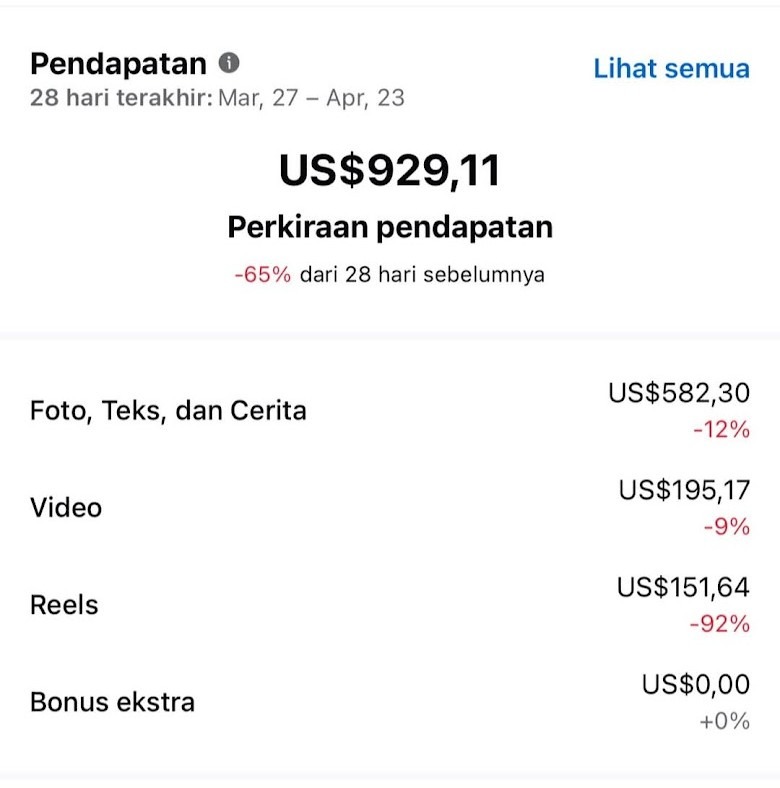Click the -9% Video change value
Viewport: 780px width, 788px height.
click(x=727, y=527)
